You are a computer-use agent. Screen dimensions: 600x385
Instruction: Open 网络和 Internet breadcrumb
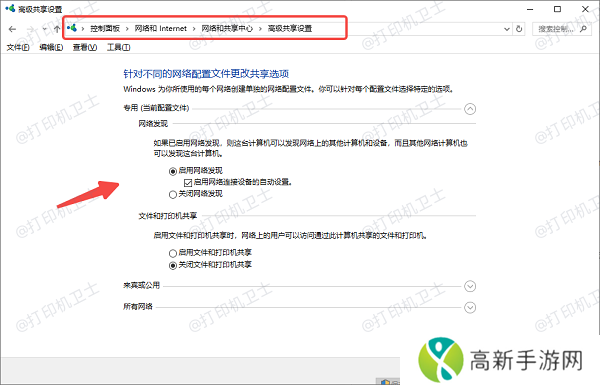160,28
